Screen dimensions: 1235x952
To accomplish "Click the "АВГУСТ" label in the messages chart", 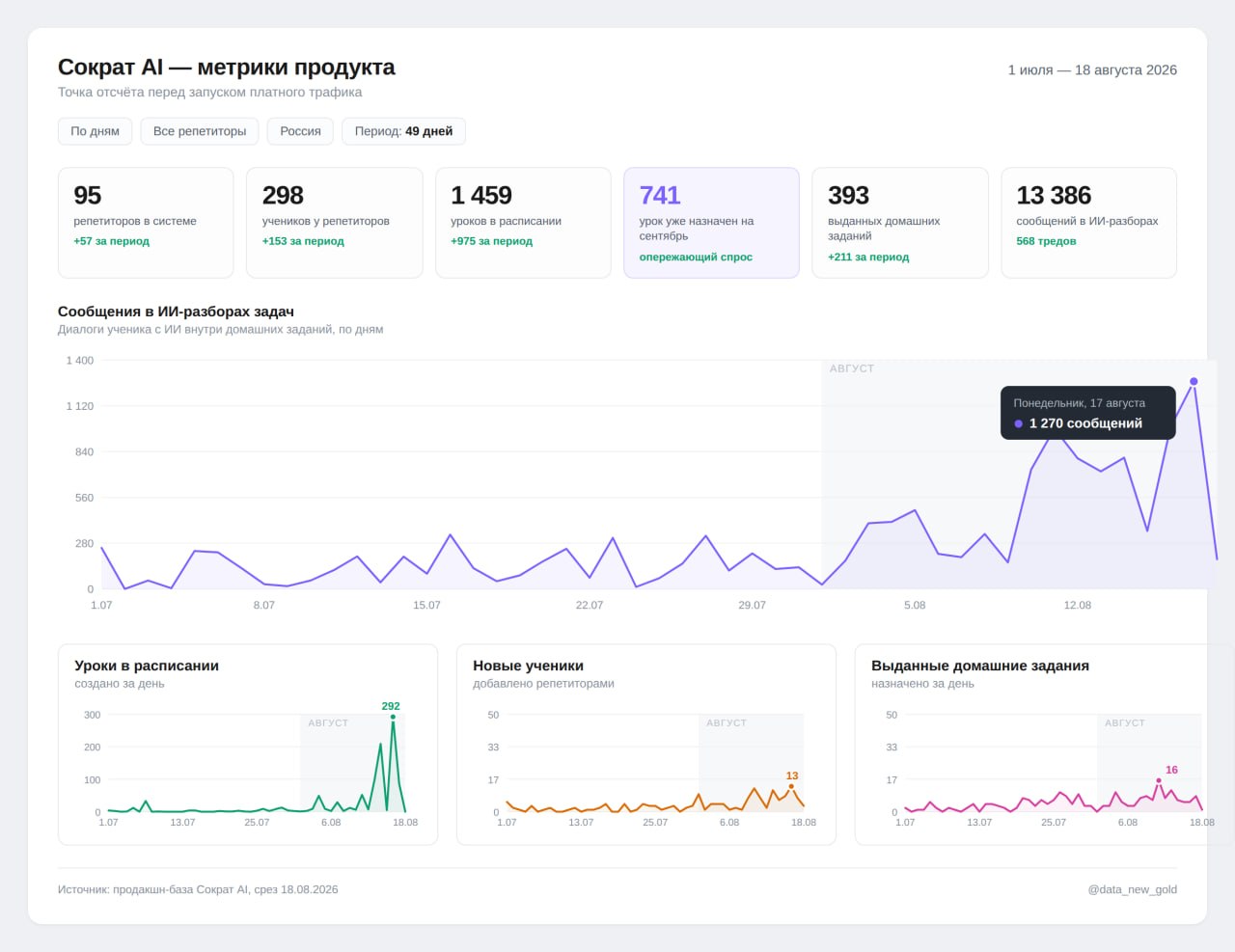I will (x=852, y=368).
